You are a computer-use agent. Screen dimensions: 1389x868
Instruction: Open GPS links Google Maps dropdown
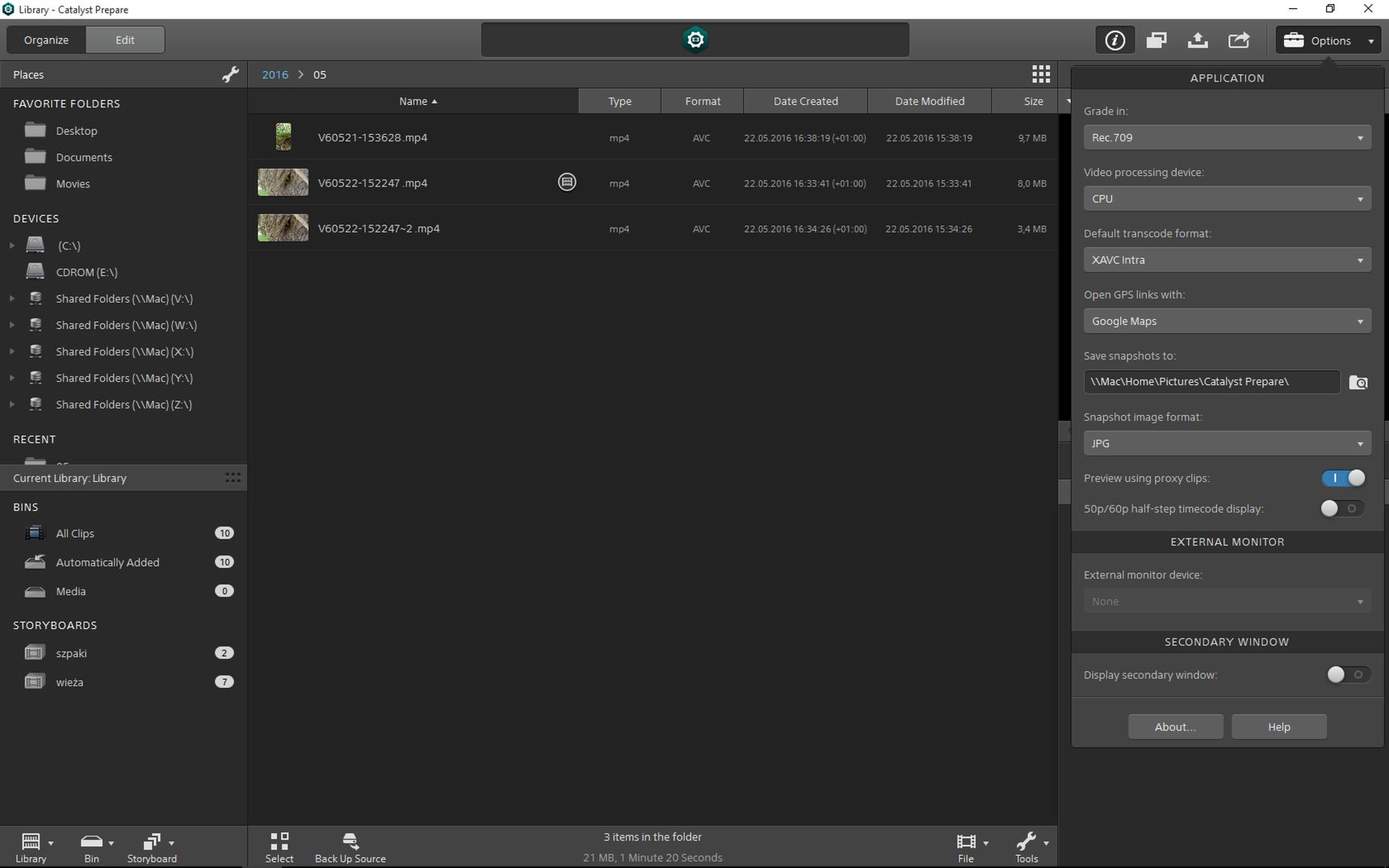[1227, 321]
